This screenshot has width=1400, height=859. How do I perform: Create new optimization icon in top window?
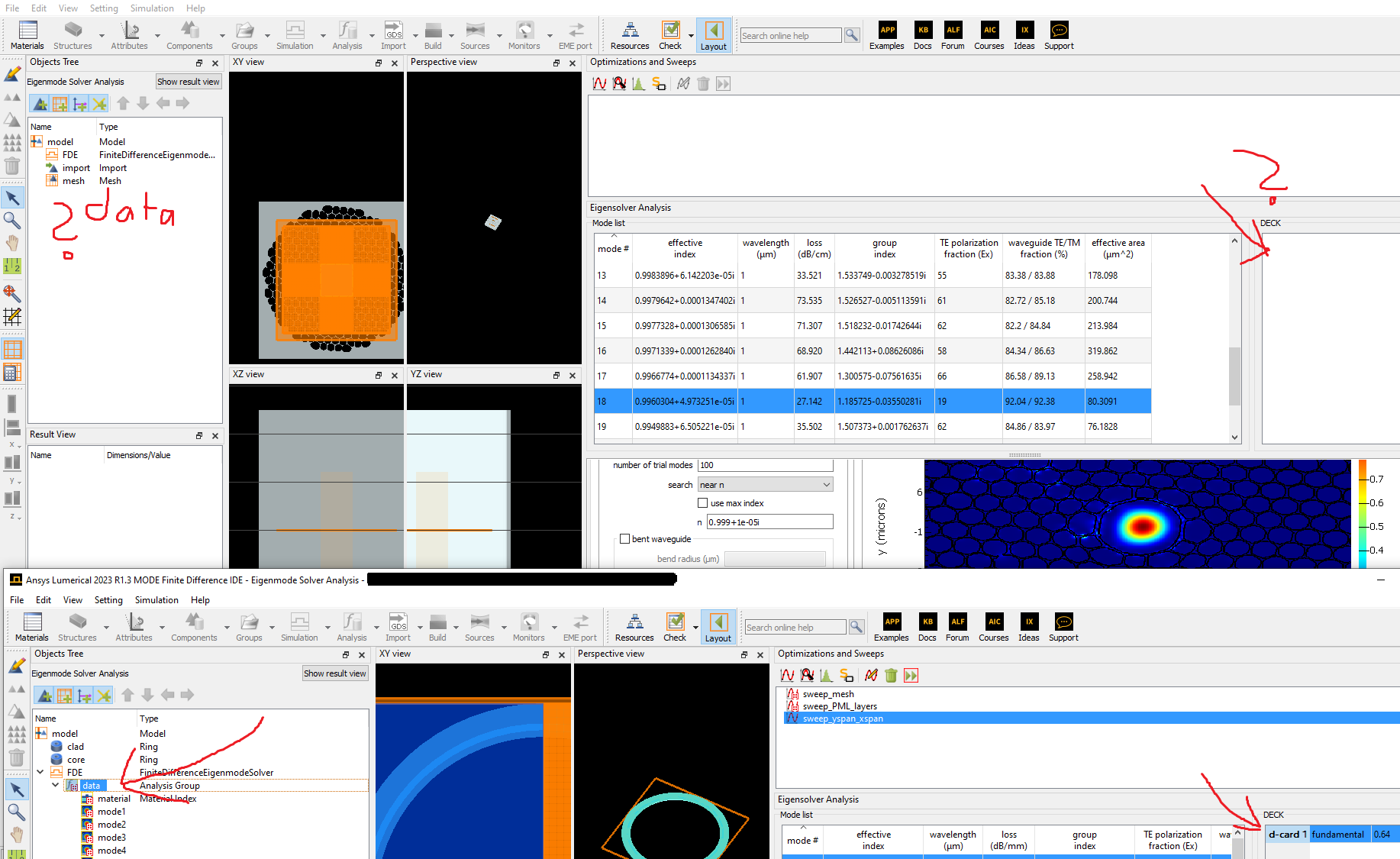click(619, 83)
